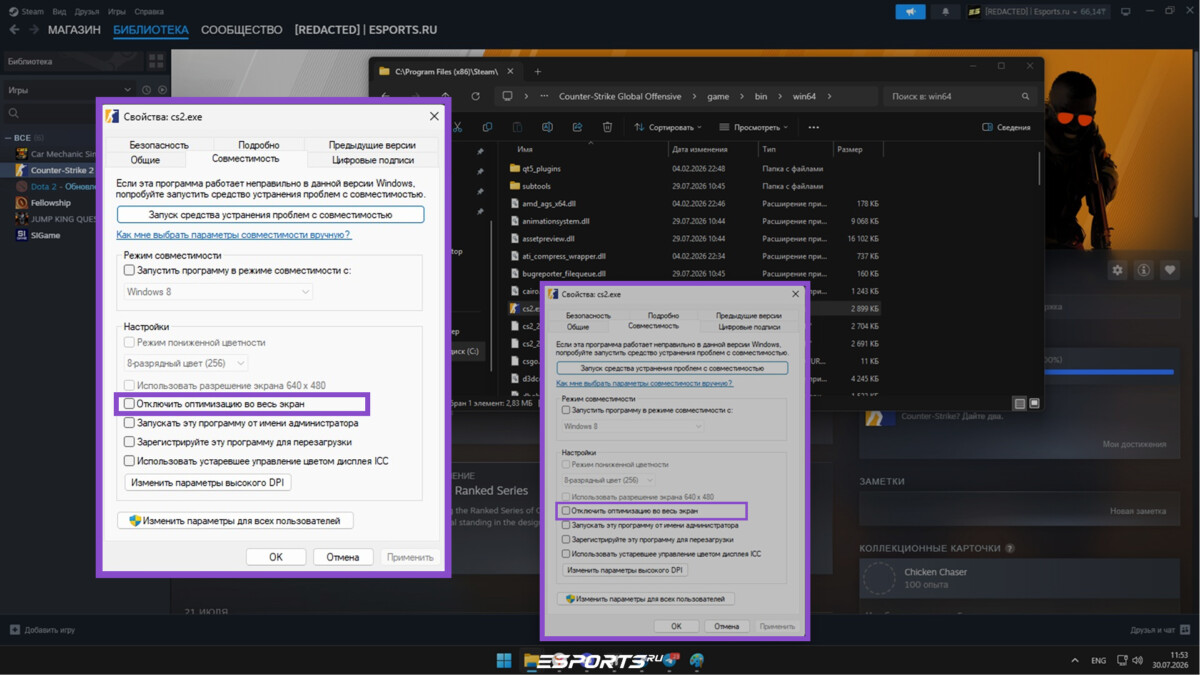This screenshot has height=675, width=1200.
Task: Switch the Steam library to grid view
Action: (156, 61)
